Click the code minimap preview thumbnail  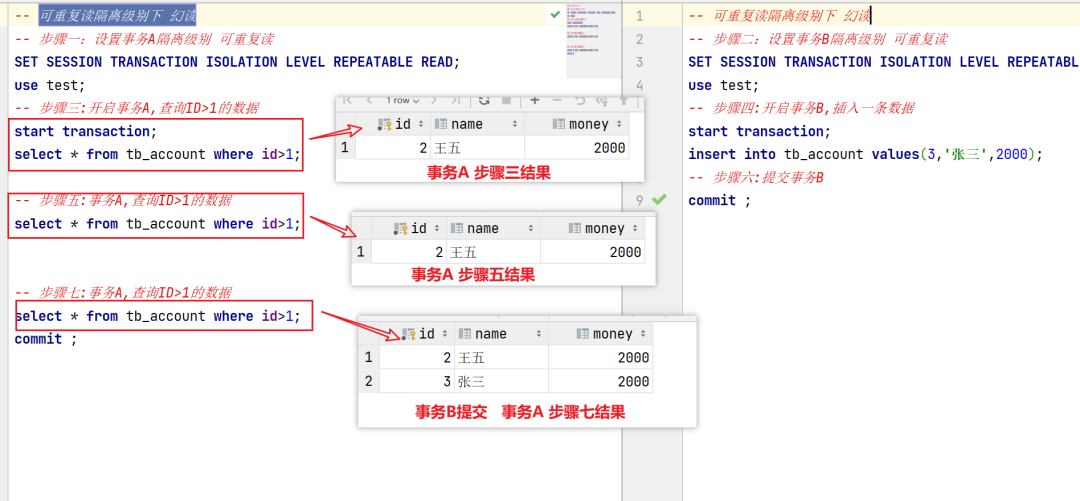592,40
